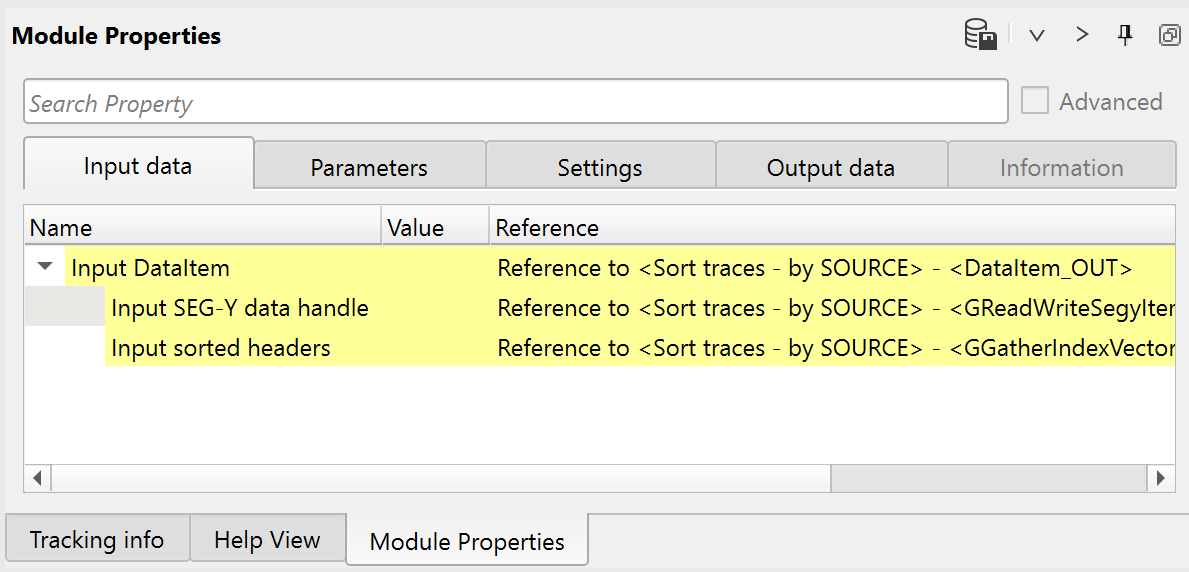Viewport: 1189px width, 572px height.
Task: Select the Input SEG-Y data handle row
Action: 240,308
